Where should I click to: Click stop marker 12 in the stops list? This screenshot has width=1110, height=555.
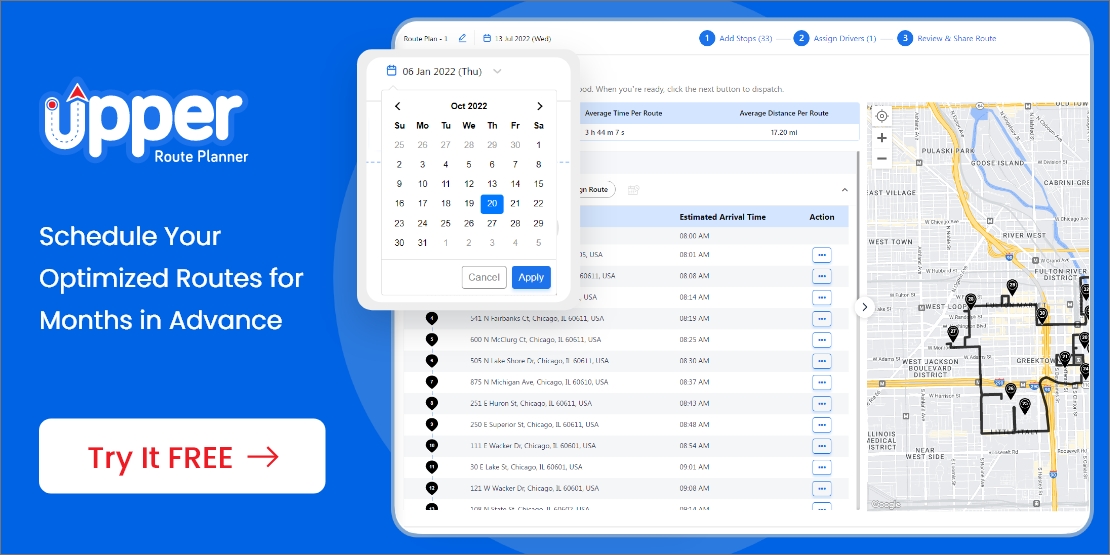click(432, 488)
